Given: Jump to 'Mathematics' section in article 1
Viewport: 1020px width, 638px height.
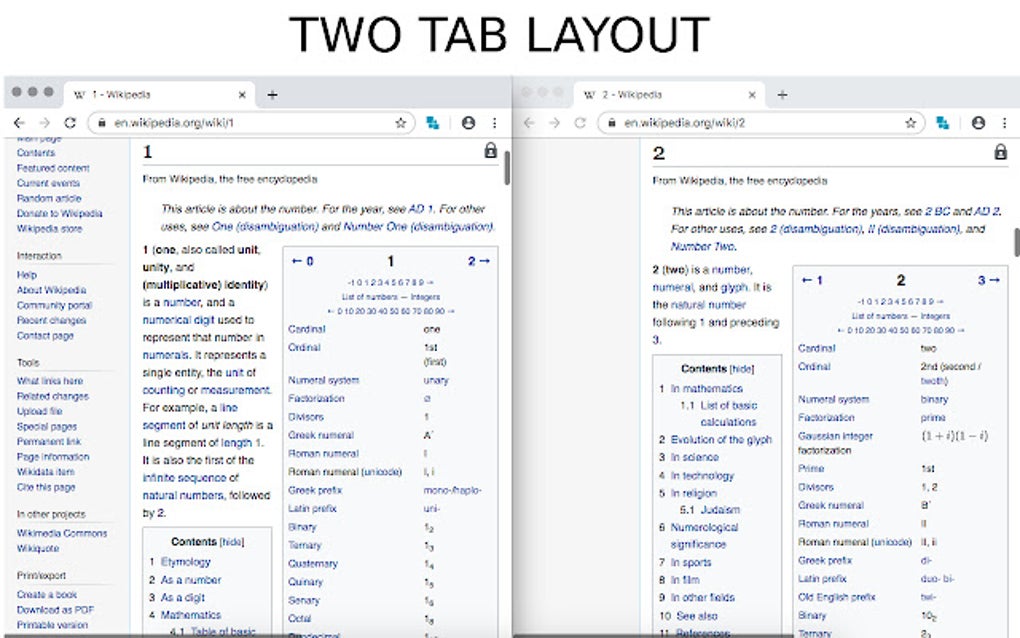Looking at the screenshot, I should (x=191, y=615).
